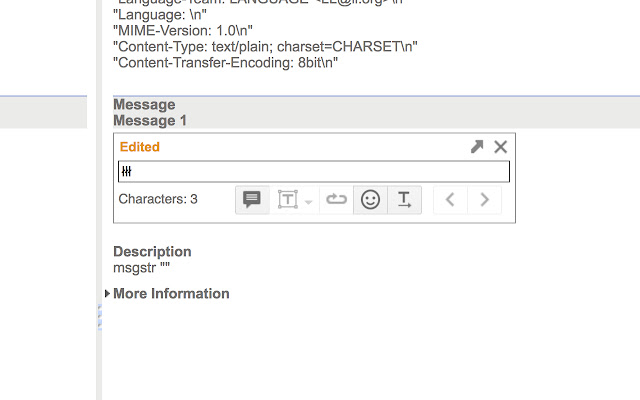
Task: Click the "Language: \n" line
Action: [160, 15]
